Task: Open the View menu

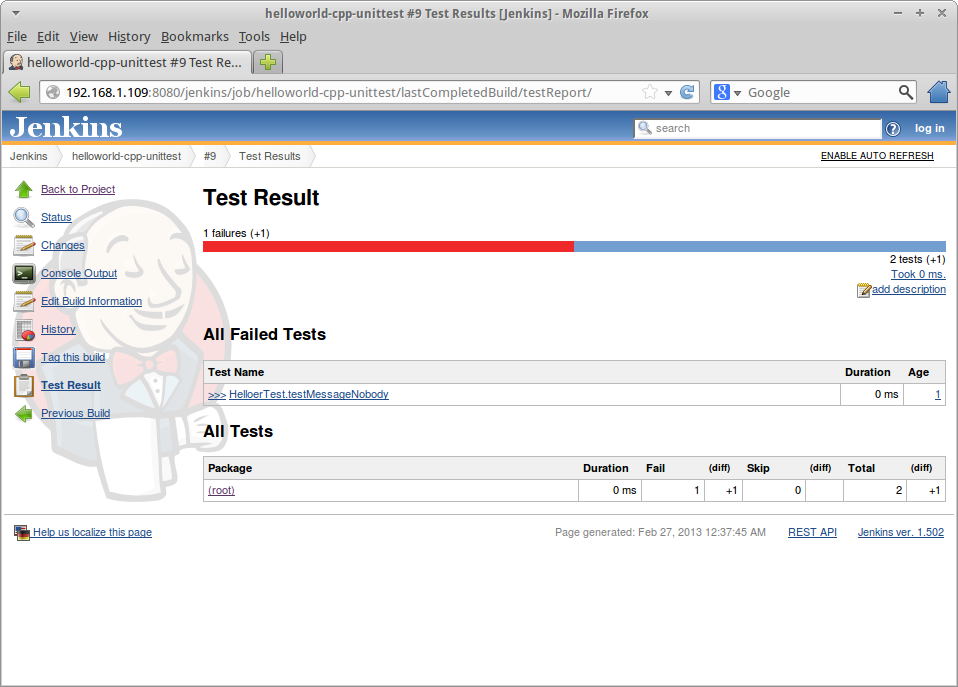Action: tap(84, 37)
